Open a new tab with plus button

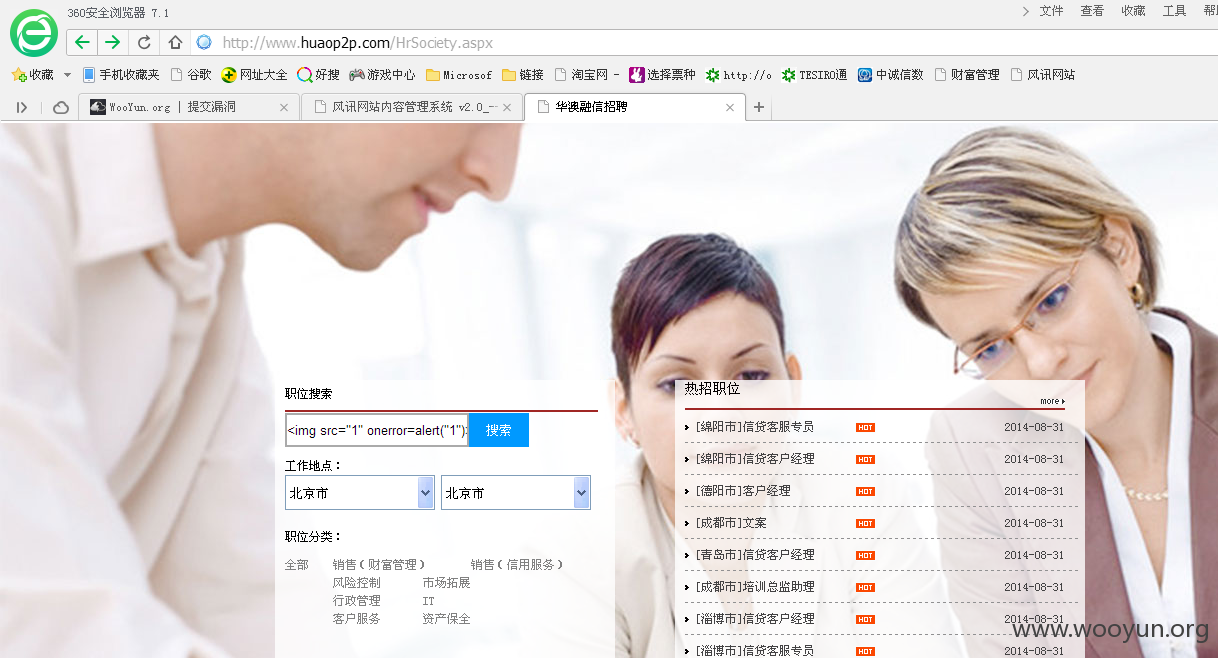[x=759, y=107]
